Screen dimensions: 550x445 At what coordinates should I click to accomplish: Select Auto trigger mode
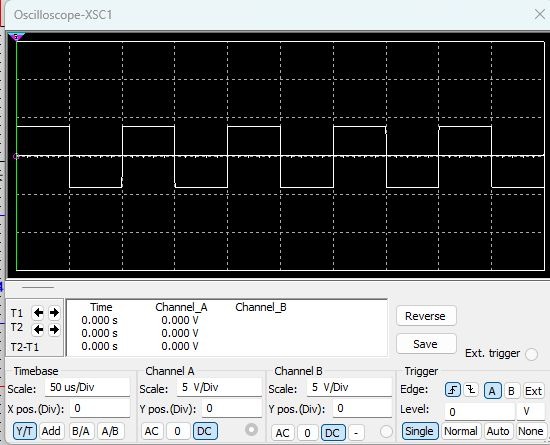pyautogui.click(x=497, y=431)
